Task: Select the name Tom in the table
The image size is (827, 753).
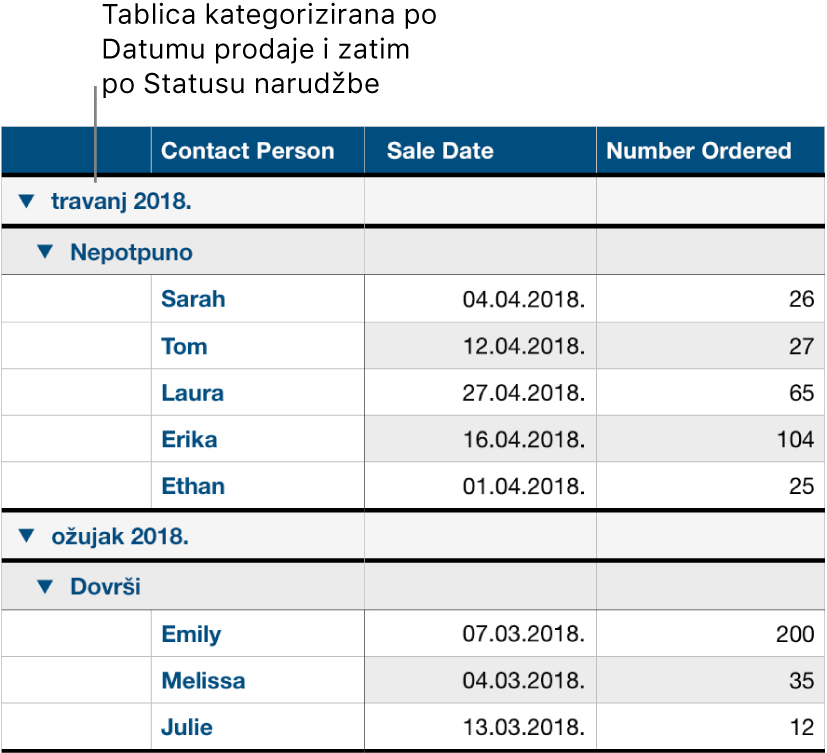Action: click(x=180, y=345)
